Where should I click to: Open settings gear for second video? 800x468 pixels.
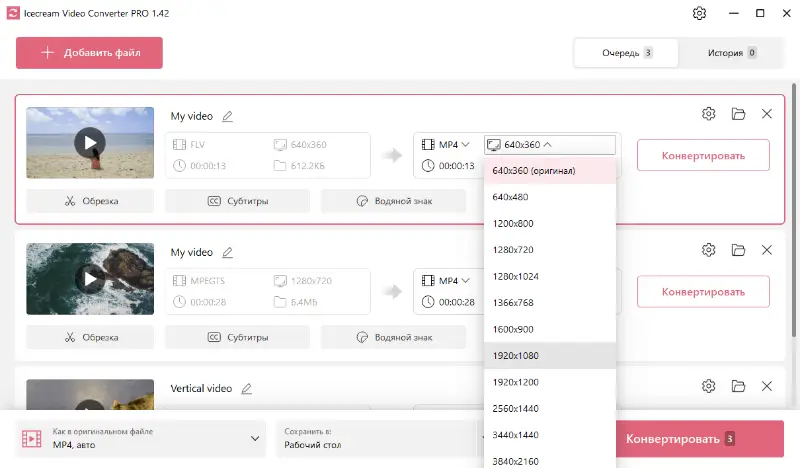pos(709,250)
